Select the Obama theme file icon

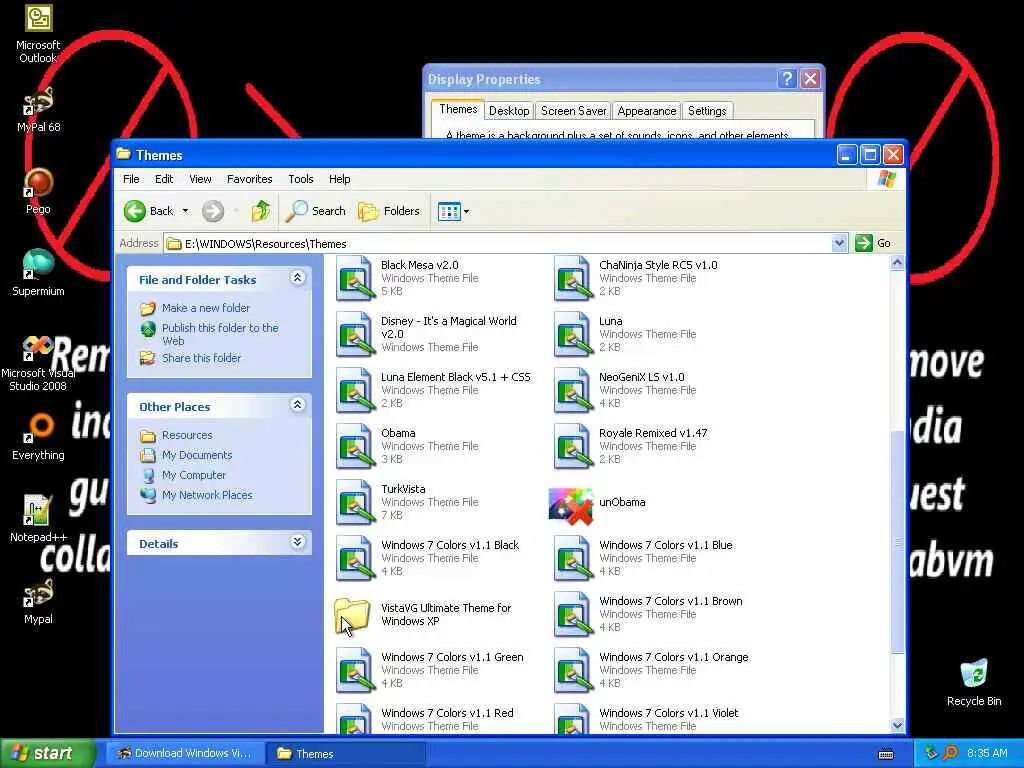pos(355,447)
